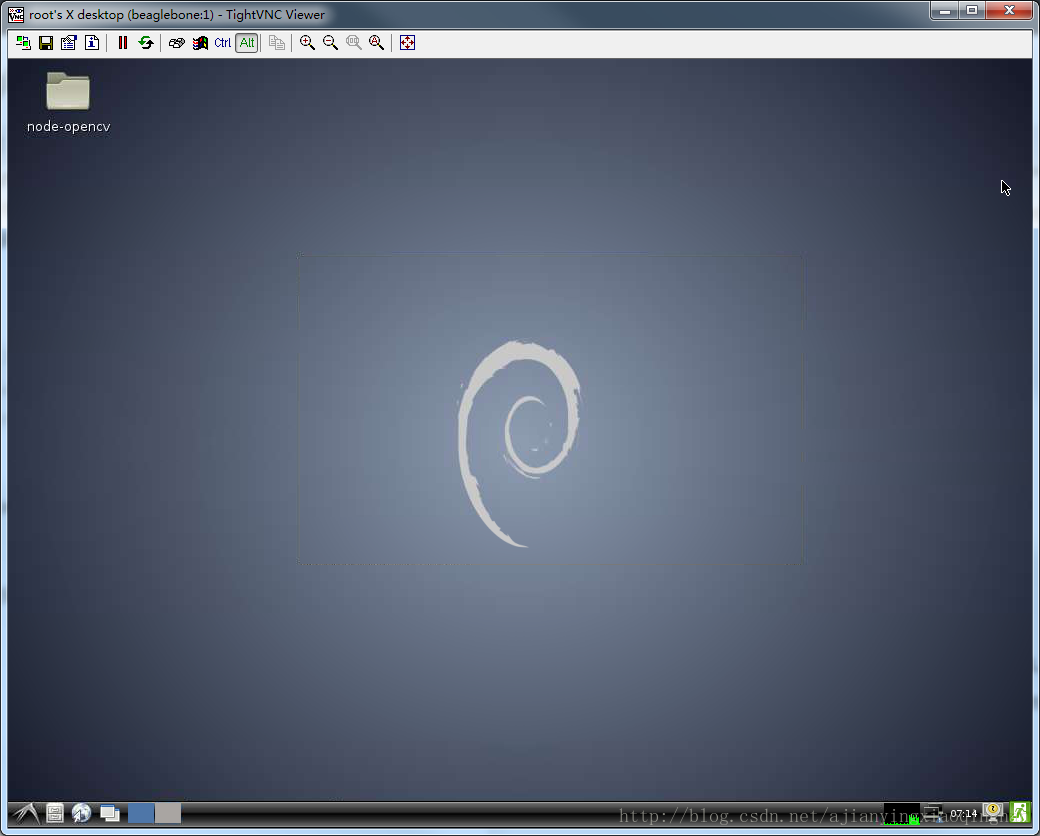Click the 07:14 panel clock
This screenshot has width=1040, height=836.
[963, 813]
